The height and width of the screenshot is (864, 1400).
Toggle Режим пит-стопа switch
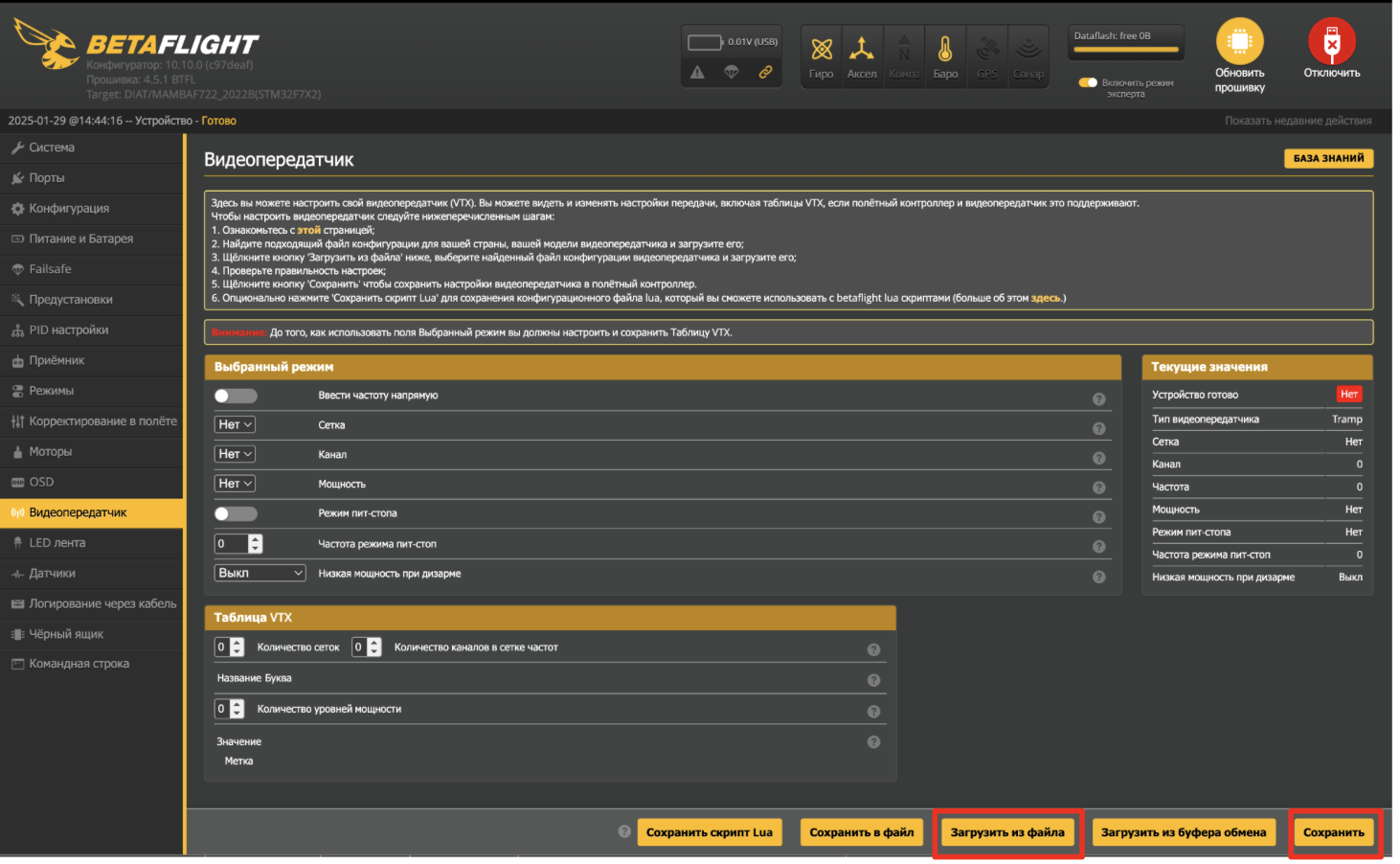(236, 513)
